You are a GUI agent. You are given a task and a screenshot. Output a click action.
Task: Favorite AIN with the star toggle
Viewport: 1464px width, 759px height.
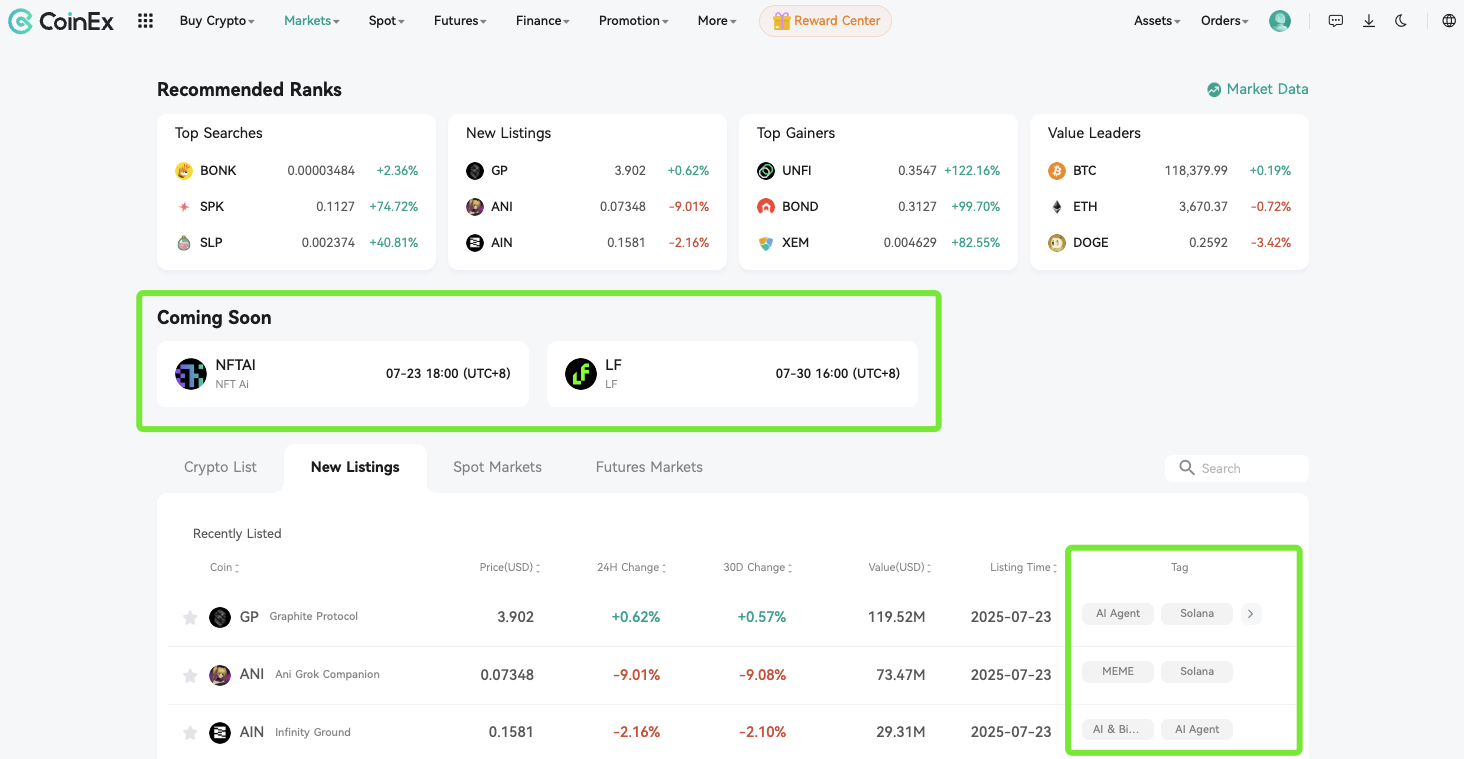click(x=190, y=734)
